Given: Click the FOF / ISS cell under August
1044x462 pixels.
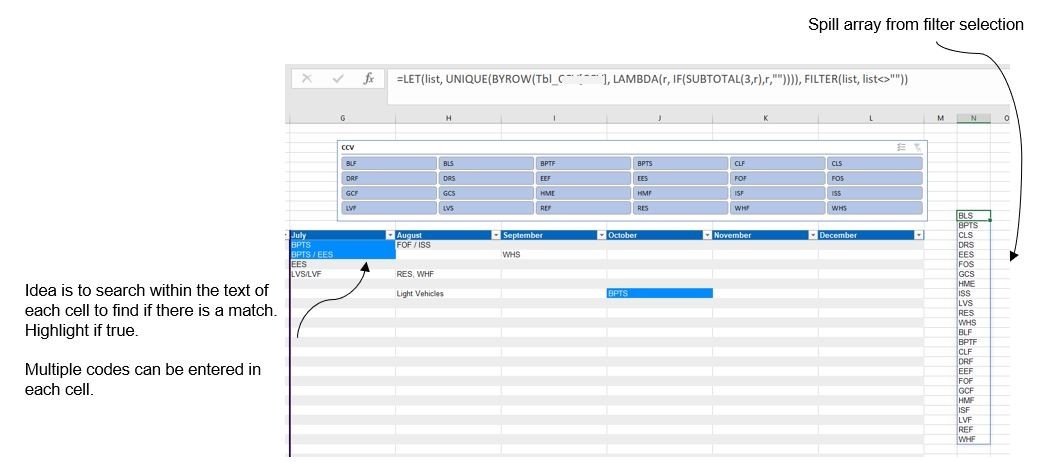Looking at the screenshot, I should pos(448,245).
